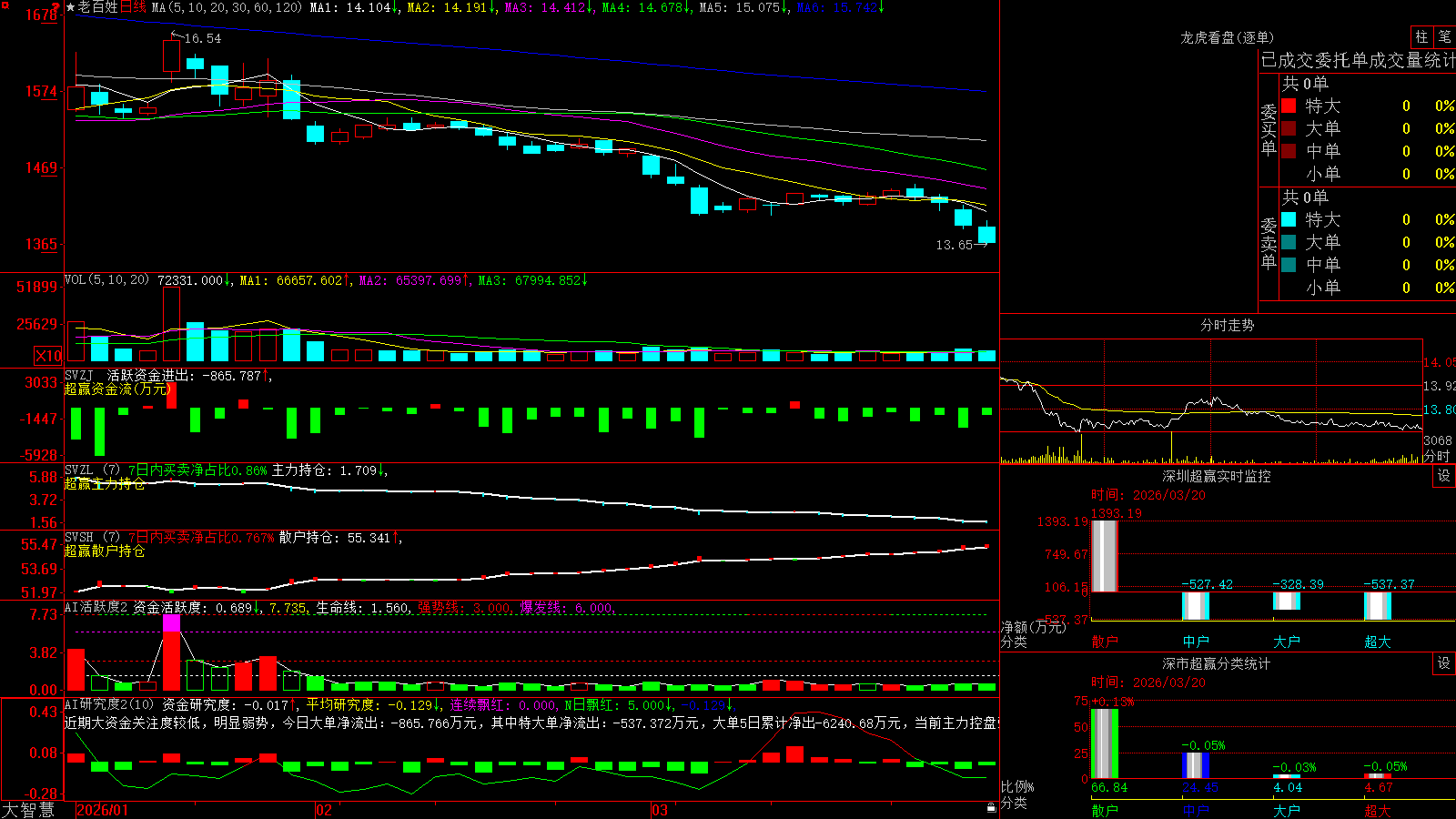Screen dimensions: 1456x819
Task: Click the 超赢散户持仓 label
Action: (x=105, y=551)
